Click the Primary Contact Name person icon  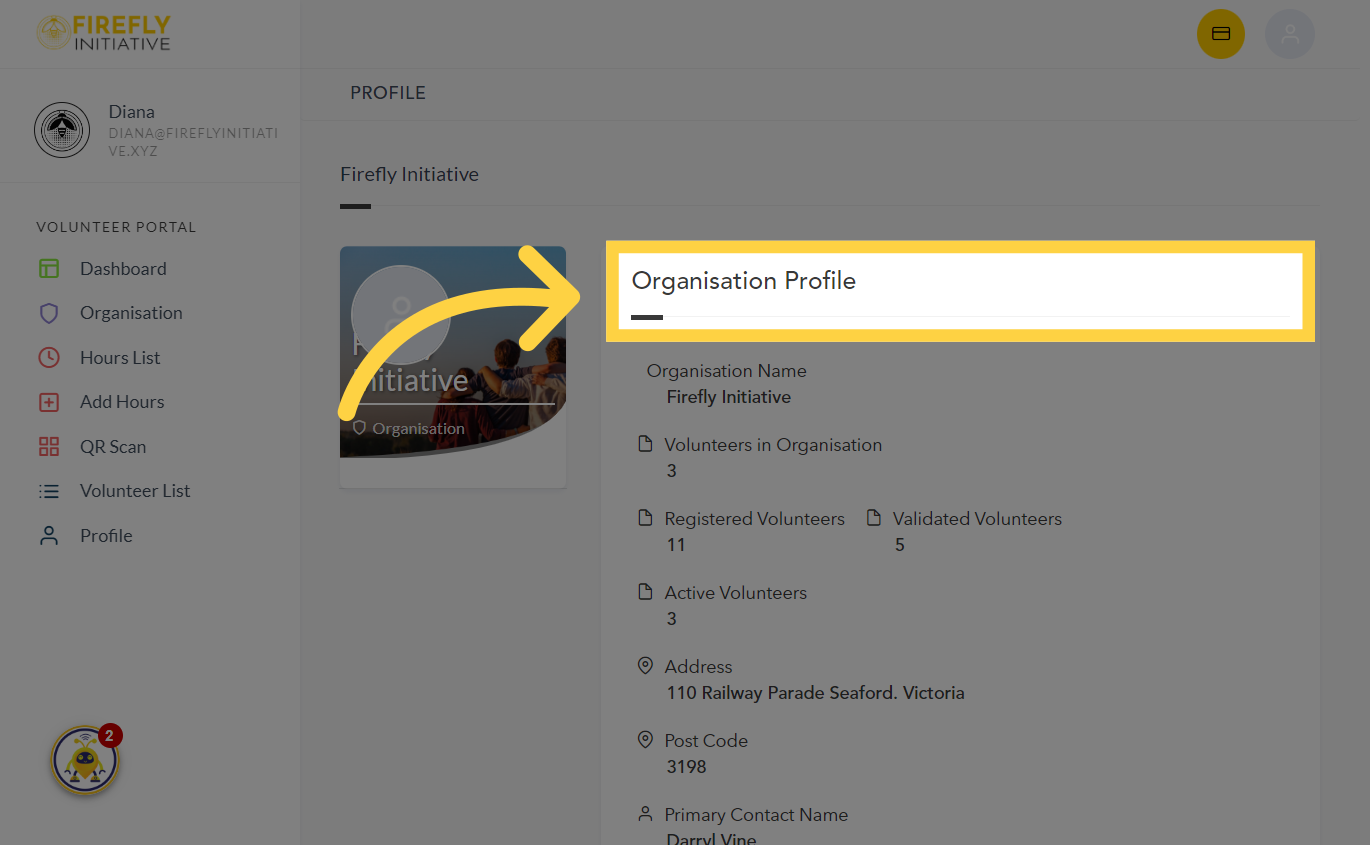(x=644, y=813)
